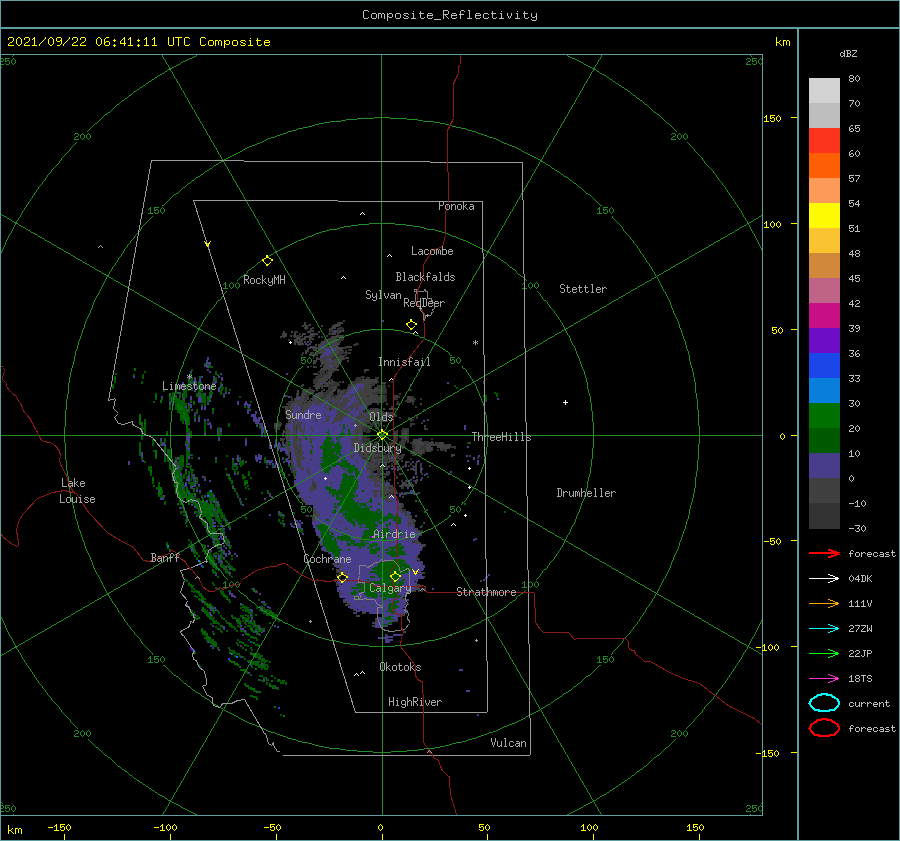Click the red 60-65 dBZ swatch
The height and width of the screenshot is (841, 900).
tap(824, 140)
